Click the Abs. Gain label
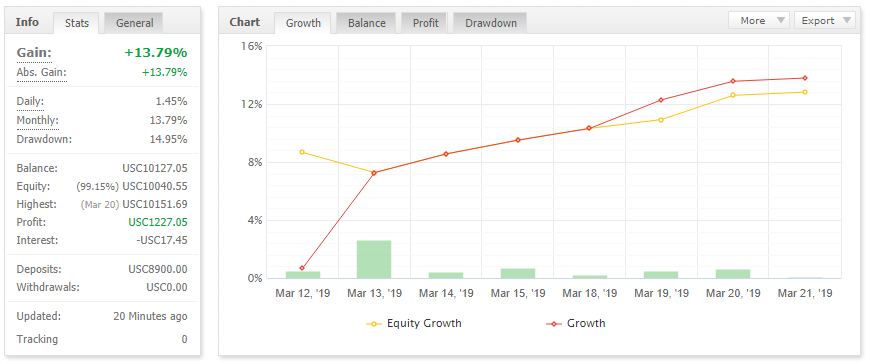This screenshot has width=870, height=364. (42, 72)
